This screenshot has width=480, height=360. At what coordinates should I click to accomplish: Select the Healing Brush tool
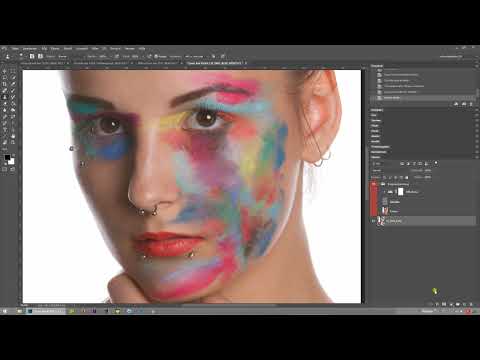(5, 91)
